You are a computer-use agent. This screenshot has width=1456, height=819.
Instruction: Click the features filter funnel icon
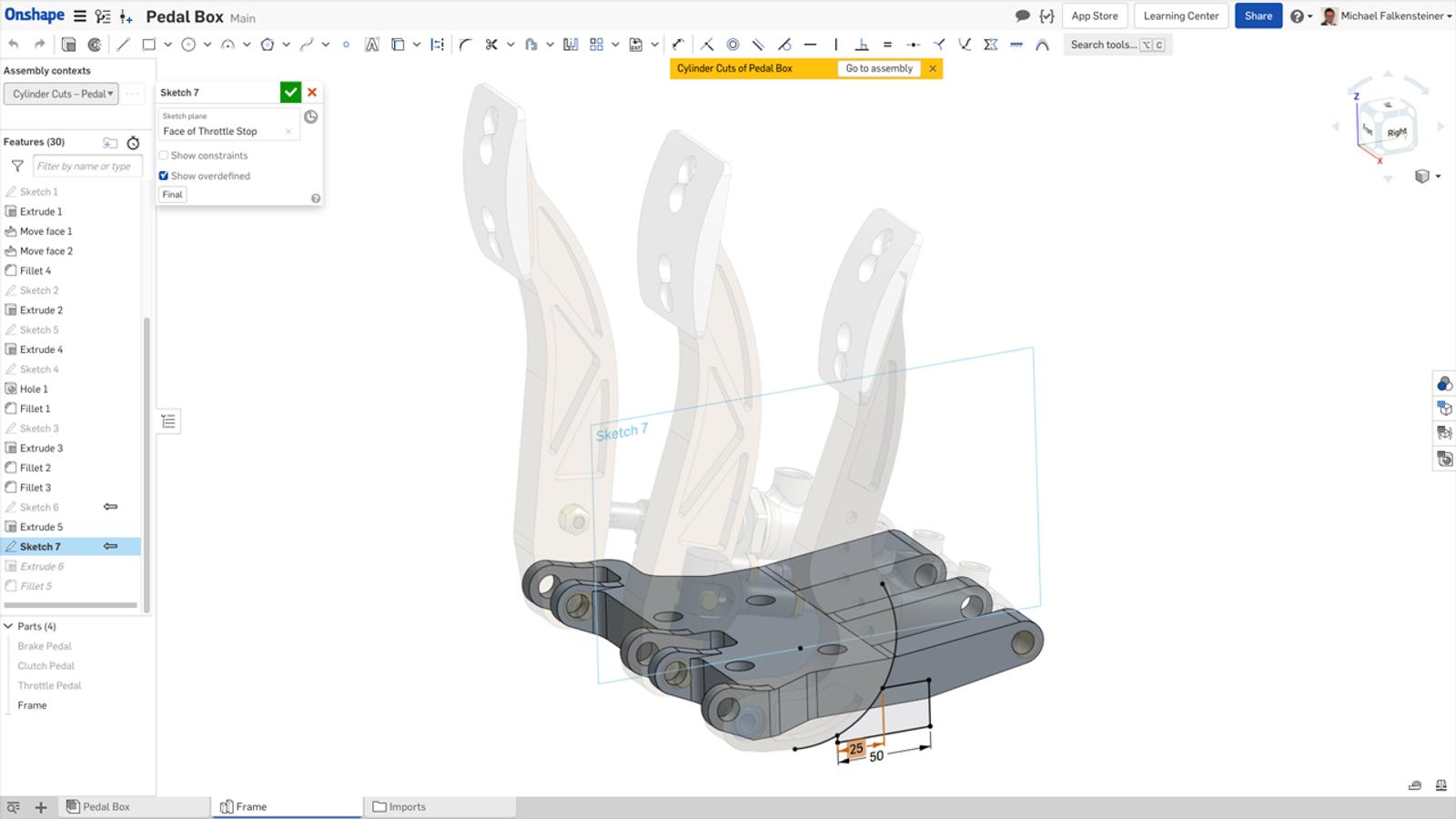click(x=17, y=166)
